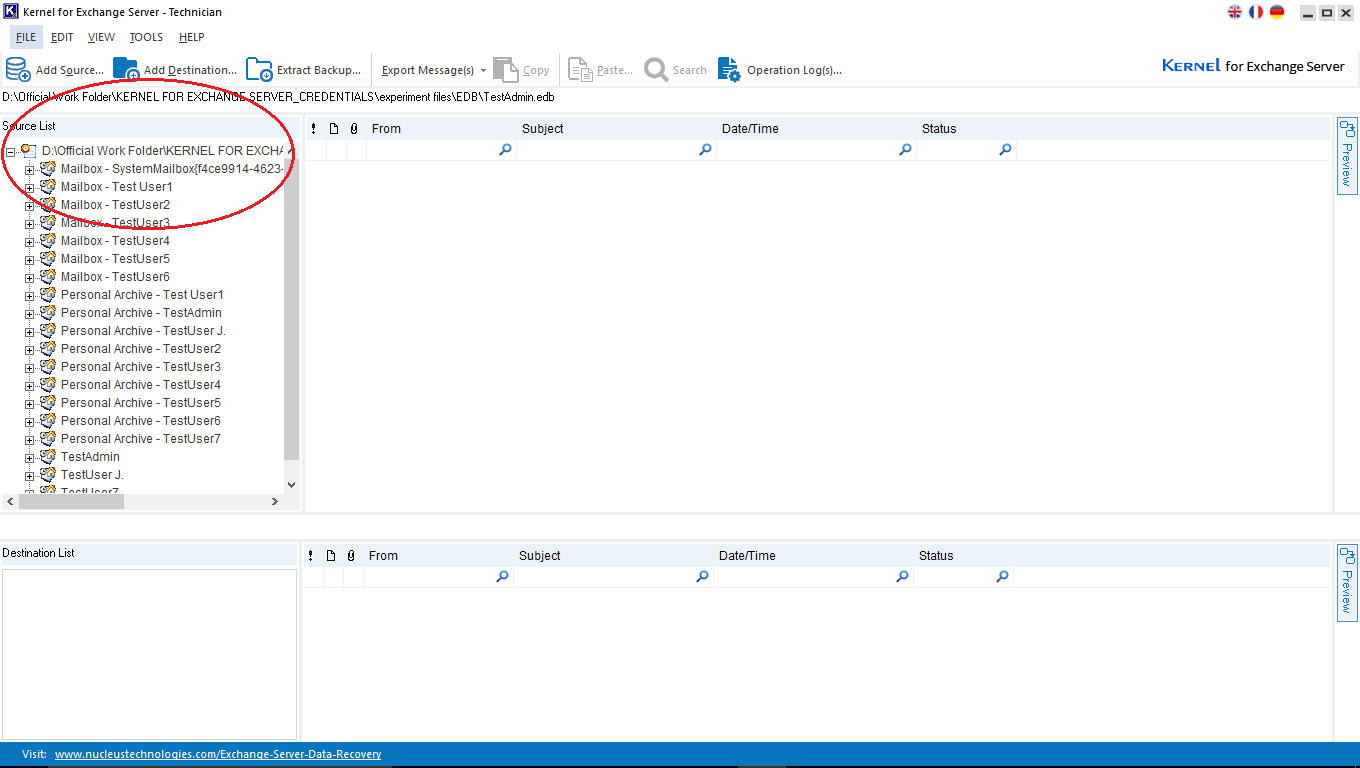The width and height of the screenshot is (1360, 768).
Task: Expand Mailbox - Test User1 node
Action: pyautogui.click(x=29, y=188)
